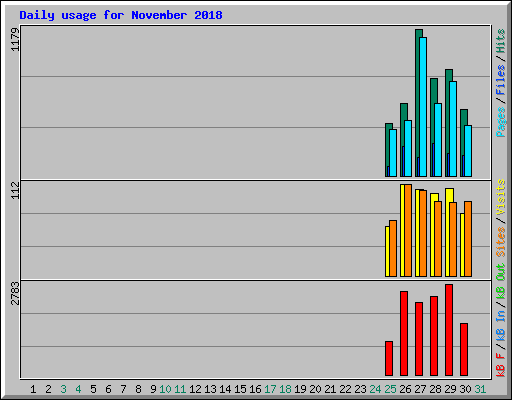Click the 'Files' legend label
The width and height of the screenshot is (512, 400).
[x=501, y=80]
